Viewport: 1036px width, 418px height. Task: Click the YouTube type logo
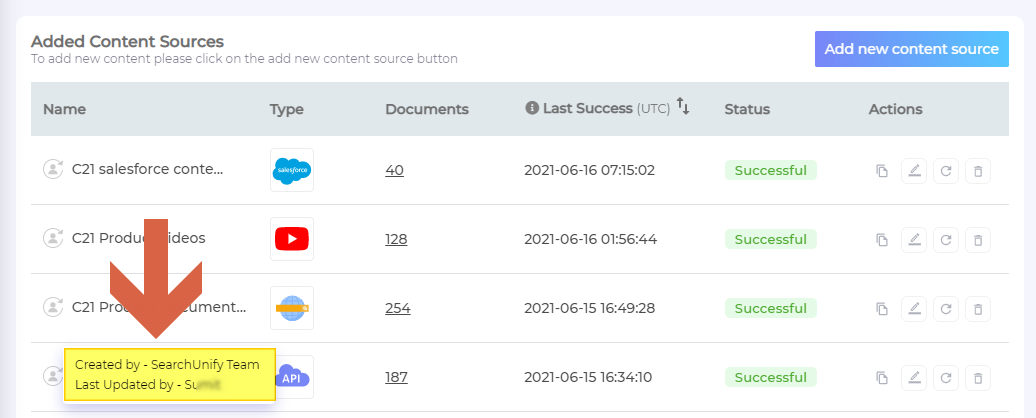coord(291,239)
